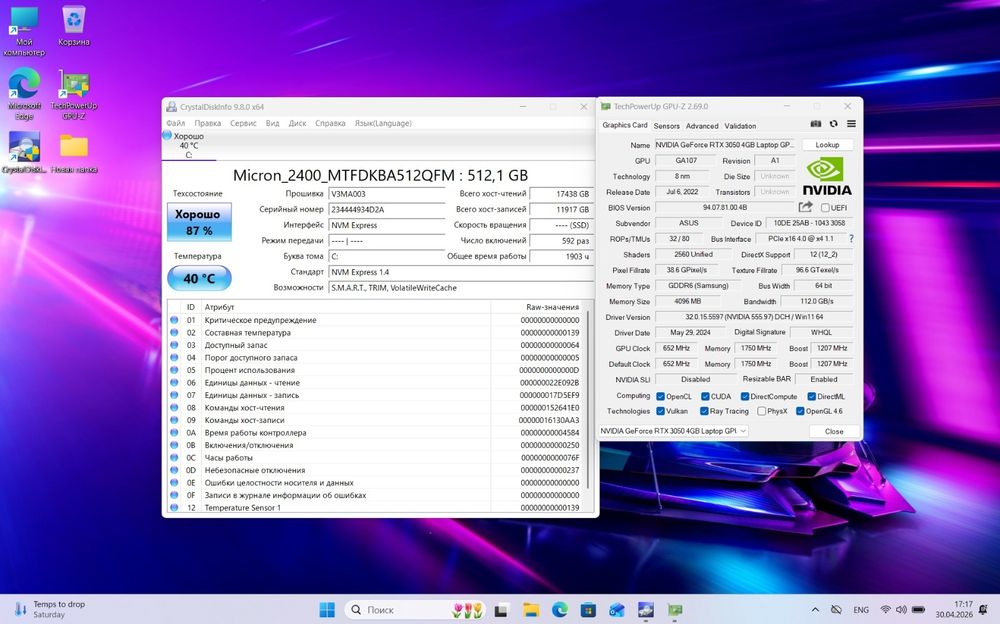1000x624 pixels.
Task: Toggle the UEFI checkbox in GPU-Z
Action: [825, 208]
